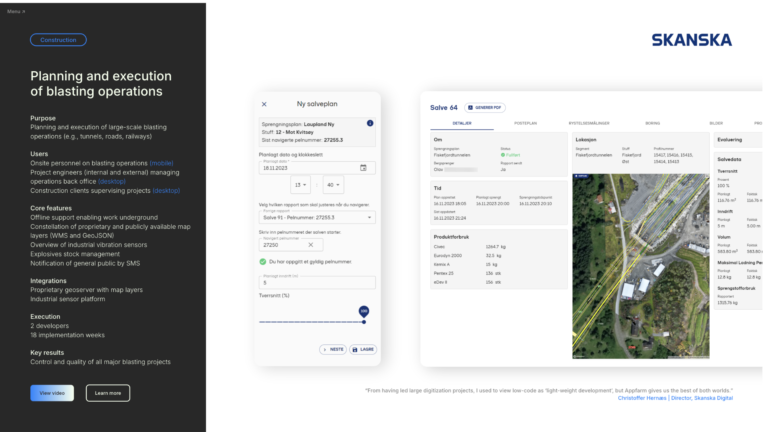Click the Lagre save button

[x=362, y=349]
